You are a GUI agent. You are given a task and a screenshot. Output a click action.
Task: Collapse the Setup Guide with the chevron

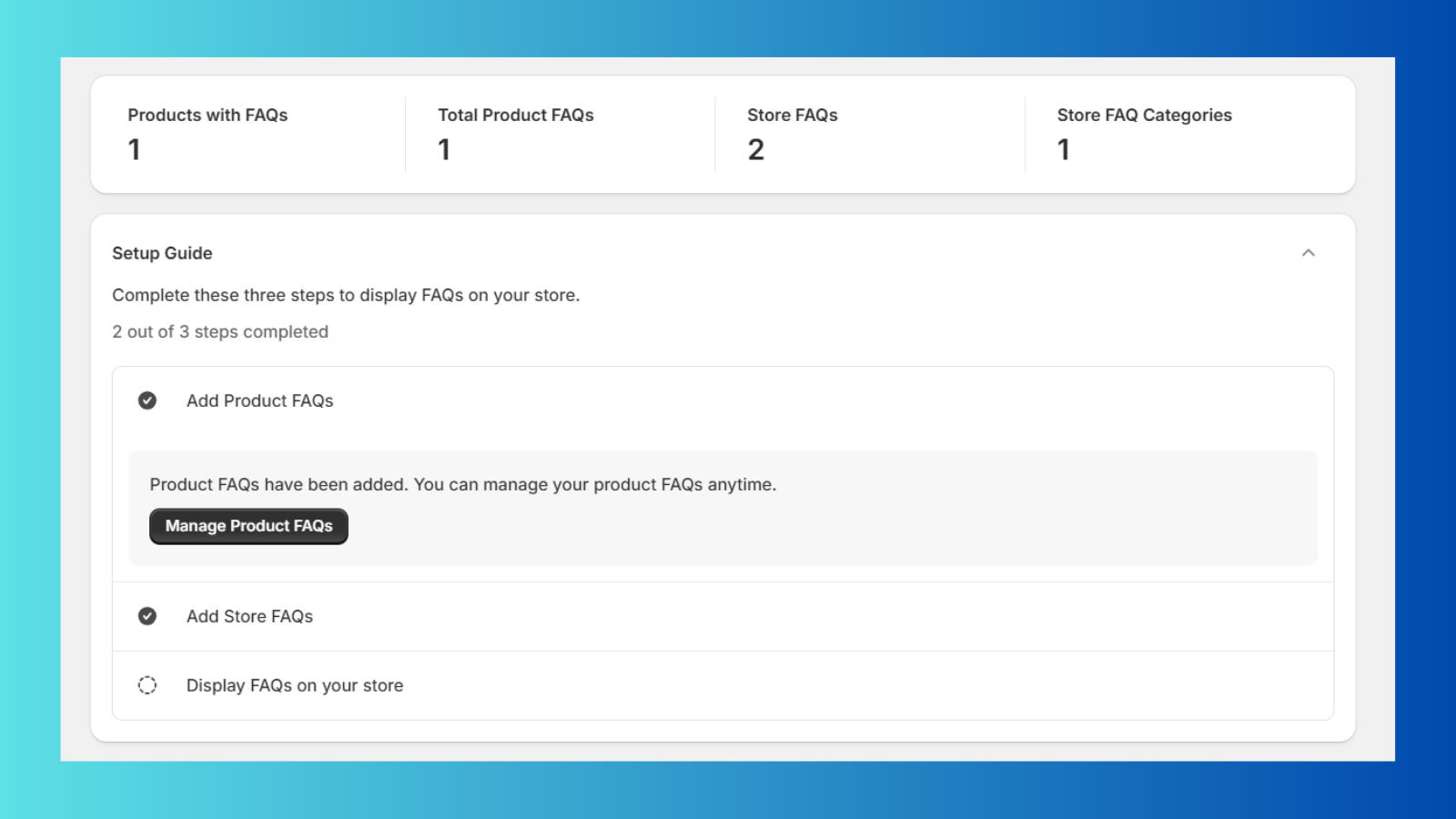[1308, 253]
